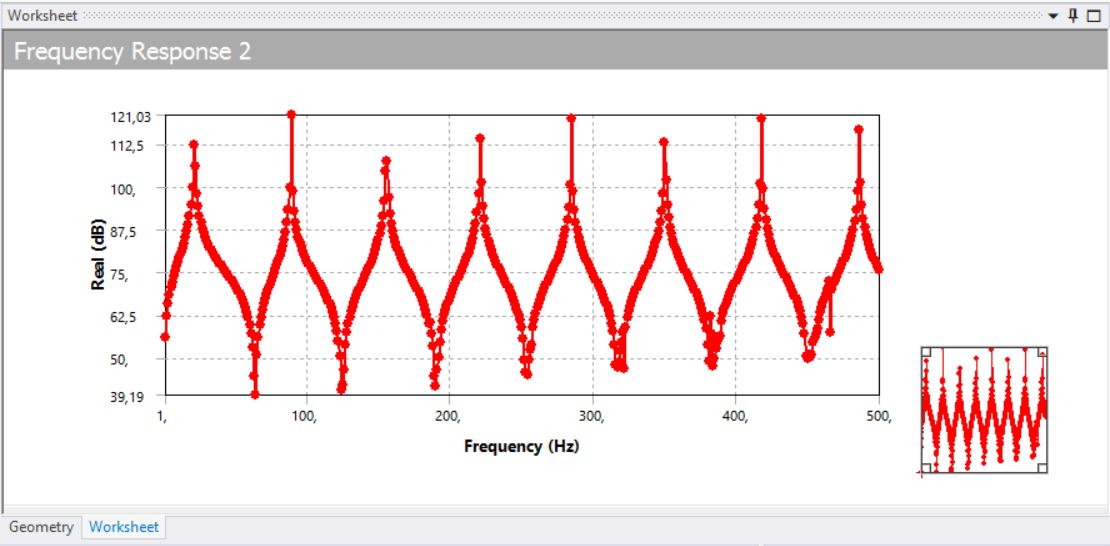Click the 200, x-axis tick label
The width and height of the screenshot is (1110, 546).
(450, 416)
